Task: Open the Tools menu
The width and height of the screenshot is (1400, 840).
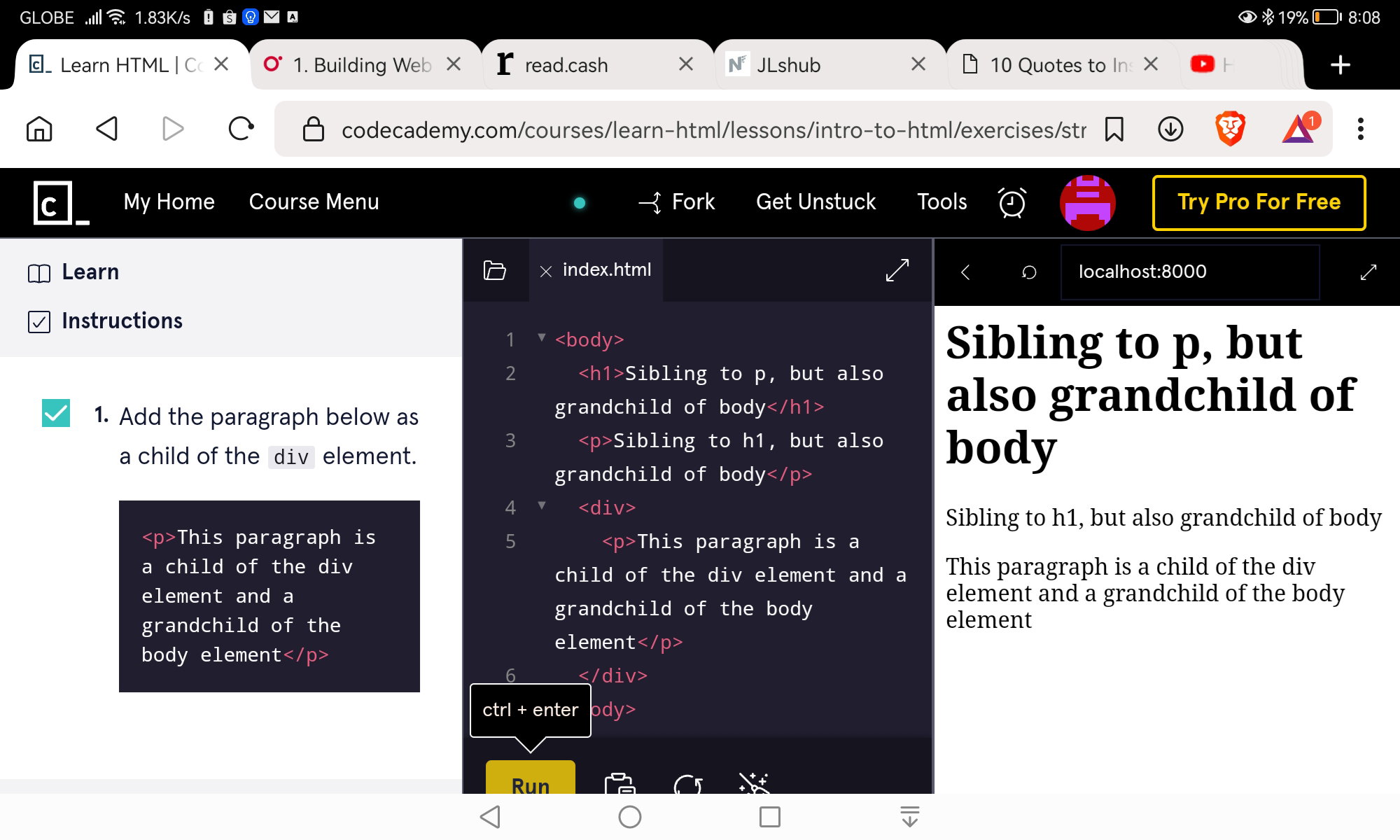Action: coord(941,202)
